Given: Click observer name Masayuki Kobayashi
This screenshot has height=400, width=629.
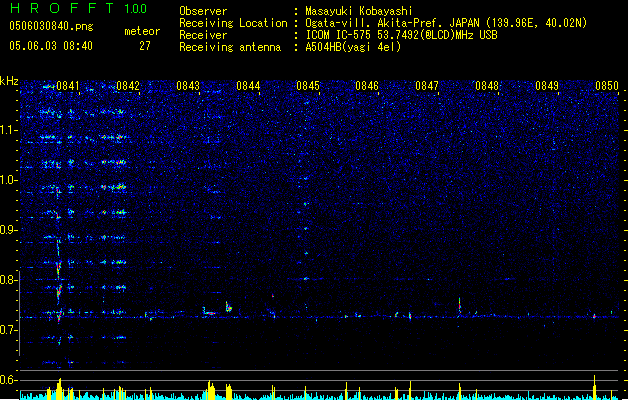Looking at the screenshot, I should point(359,11).
